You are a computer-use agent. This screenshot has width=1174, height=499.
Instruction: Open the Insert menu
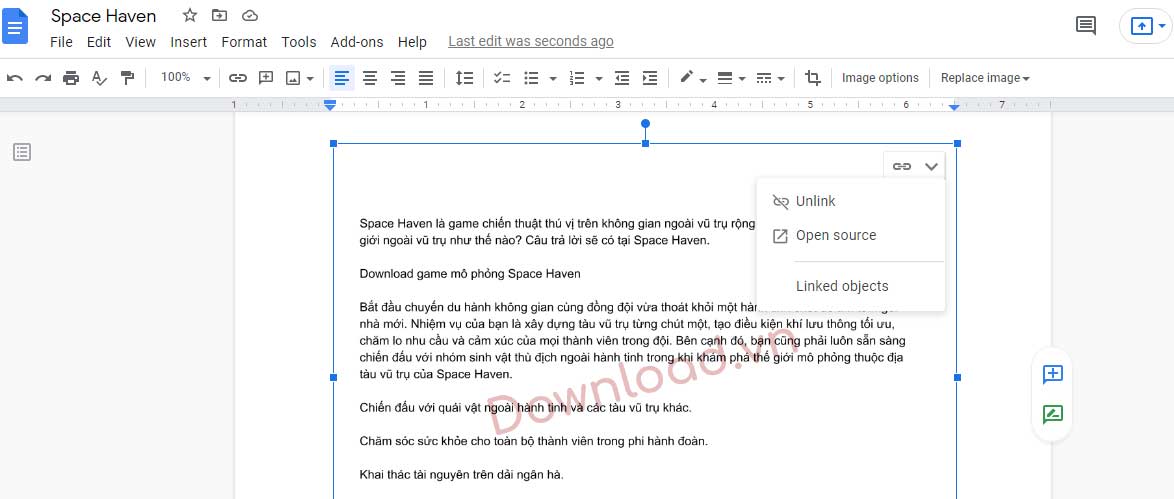tap(189, 42)
